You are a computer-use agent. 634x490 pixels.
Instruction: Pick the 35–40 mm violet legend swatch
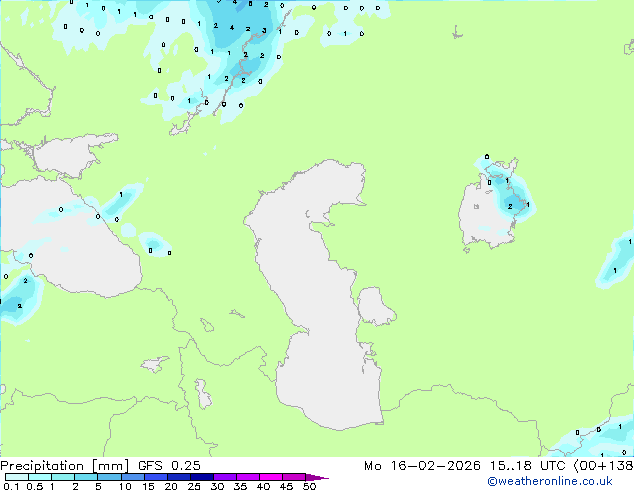(247, 477)
